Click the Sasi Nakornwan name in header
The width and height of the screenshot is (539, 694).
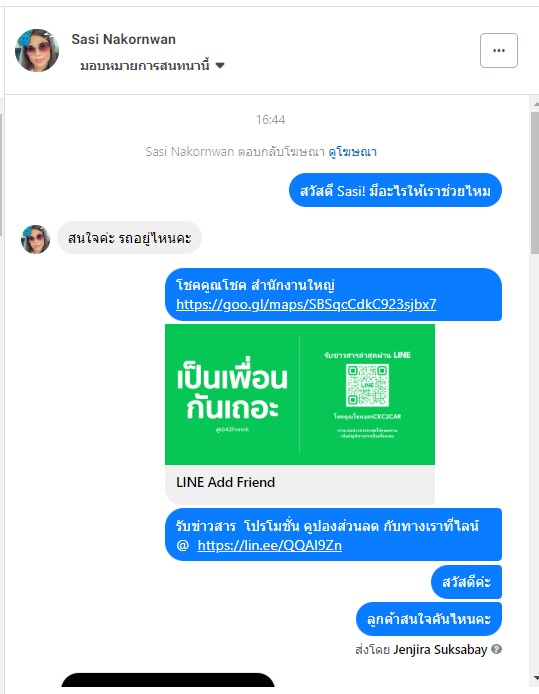point(123,39)
